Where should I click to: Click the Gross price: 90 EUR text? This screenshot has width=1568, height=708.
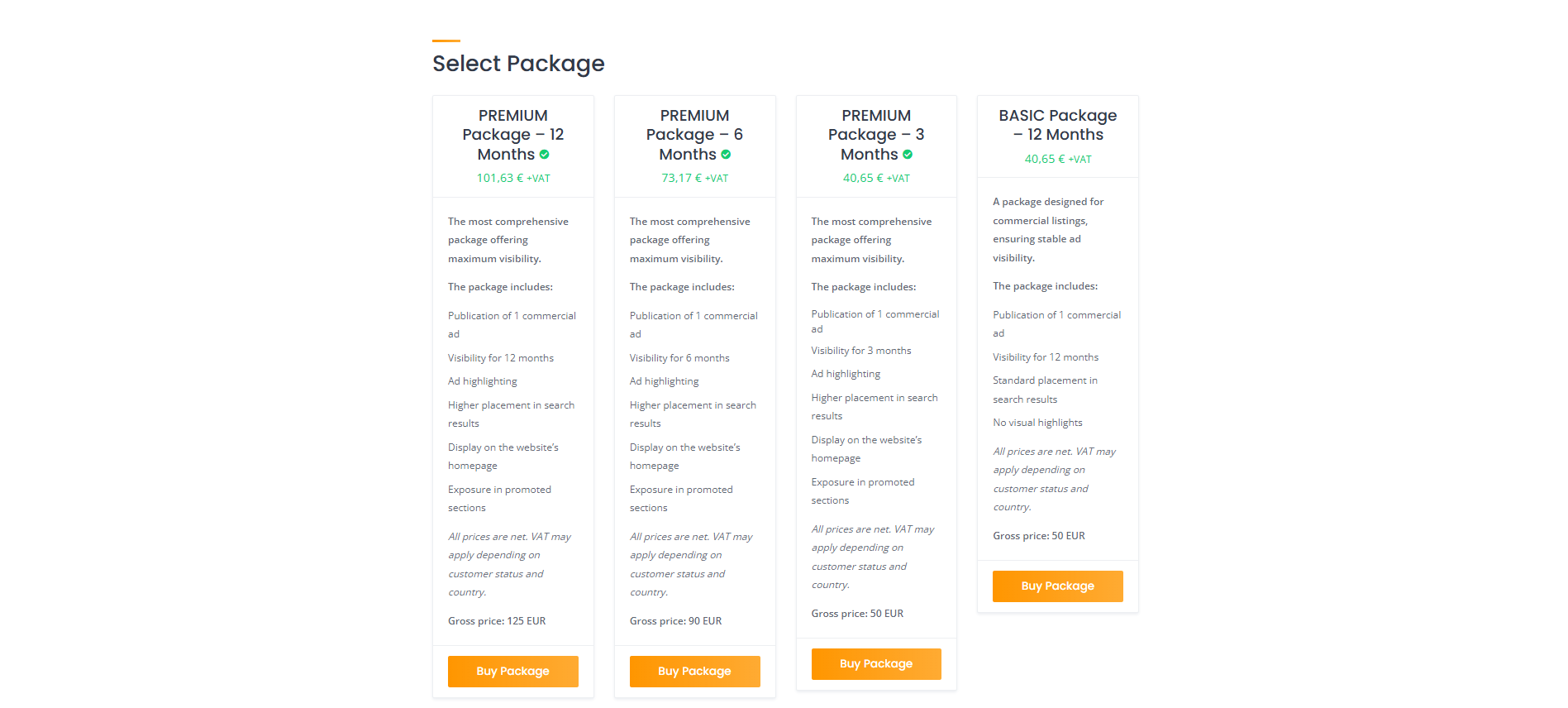[x=675, y=621]
